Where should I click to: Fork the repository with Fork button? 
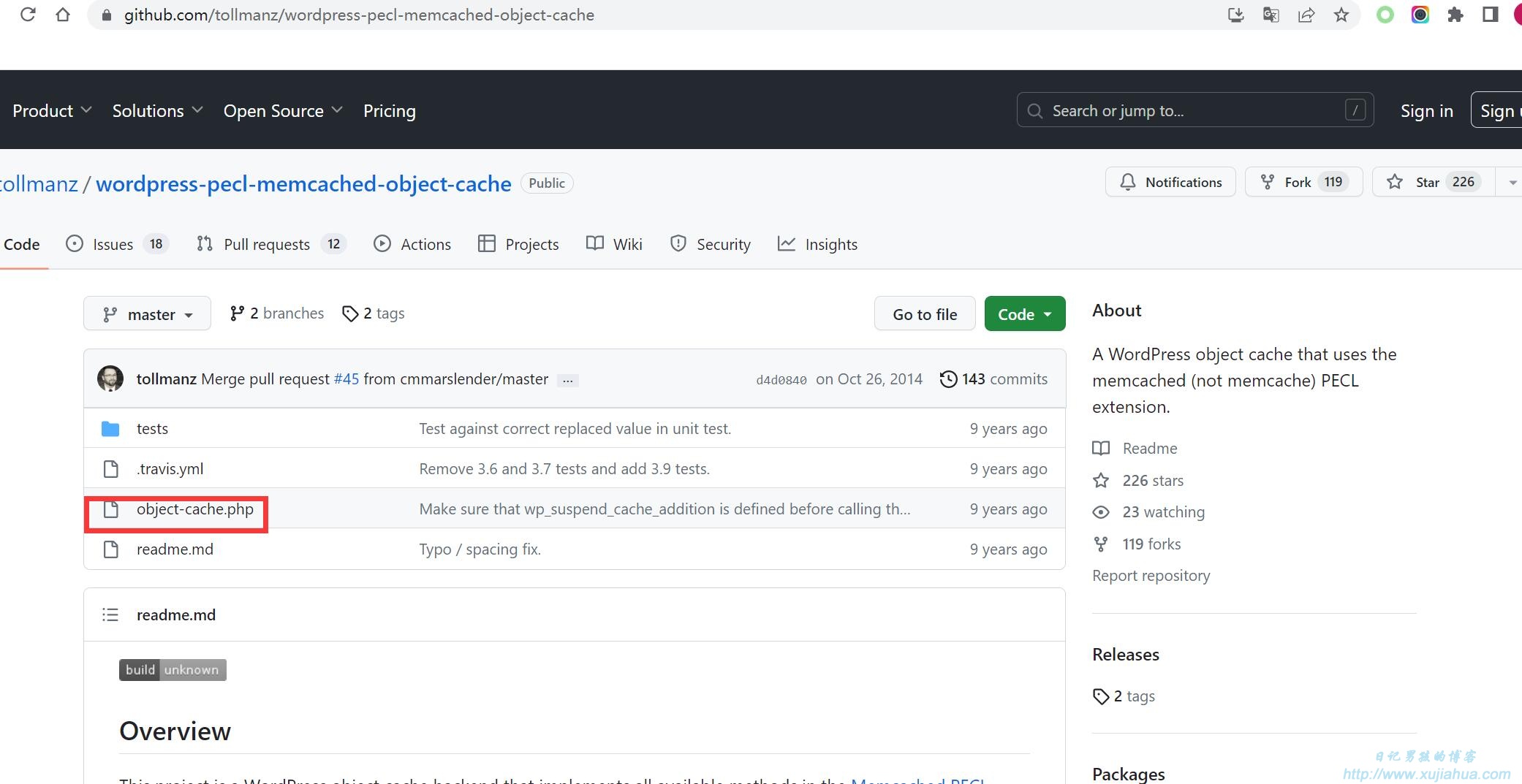[x=1304, y=182]
